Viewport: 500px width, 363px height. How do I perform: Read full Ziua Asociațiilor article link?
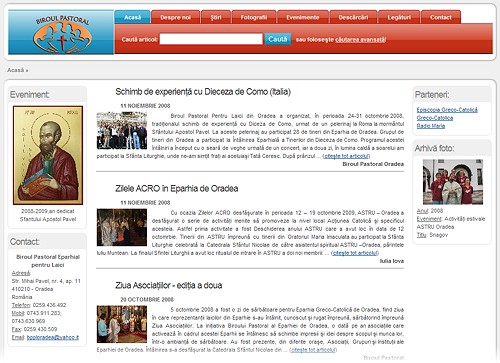[x=313, y=350]
